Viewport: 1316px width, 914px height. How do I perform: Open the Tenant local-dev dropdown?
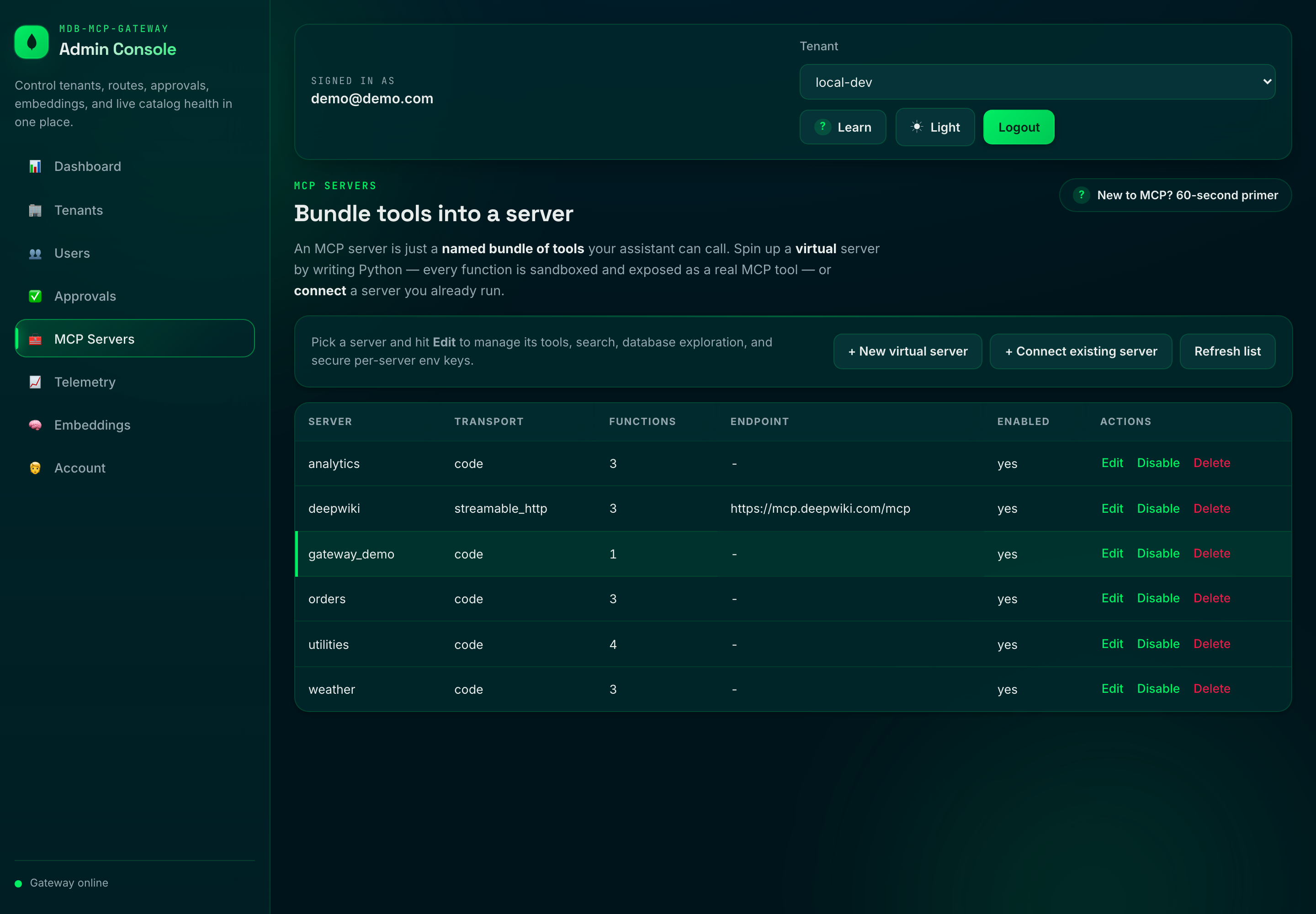point(1037,82)
